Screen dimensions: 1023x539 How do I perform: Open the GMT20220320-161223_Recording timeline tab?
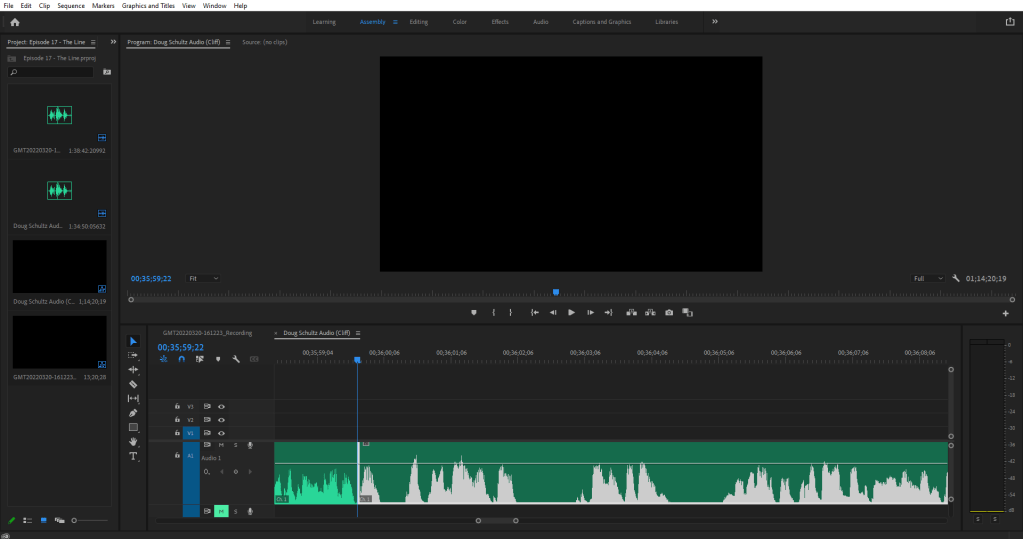coord(207,333)
